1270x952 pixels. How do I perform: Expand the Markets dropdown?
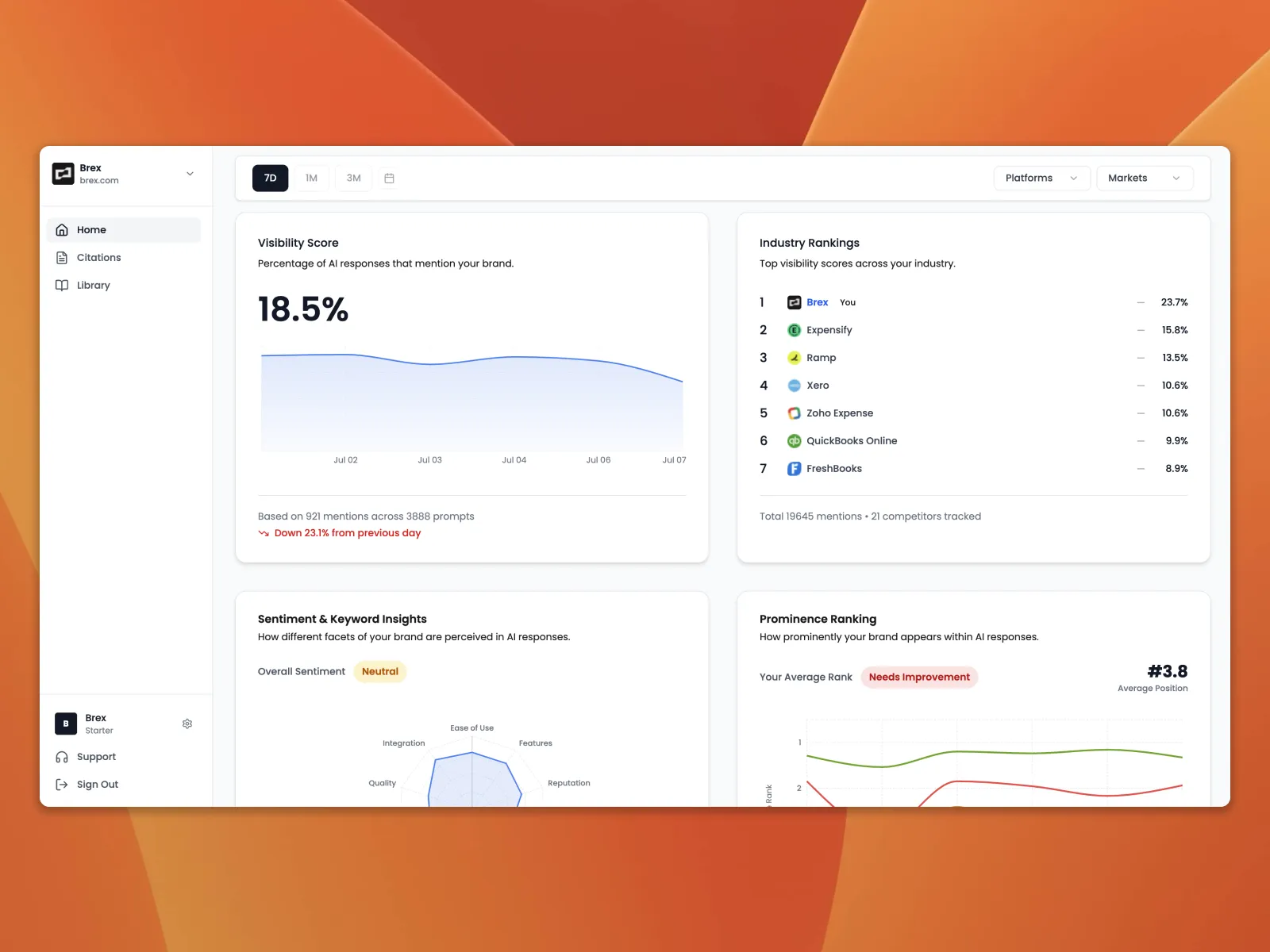point(1143,178)
